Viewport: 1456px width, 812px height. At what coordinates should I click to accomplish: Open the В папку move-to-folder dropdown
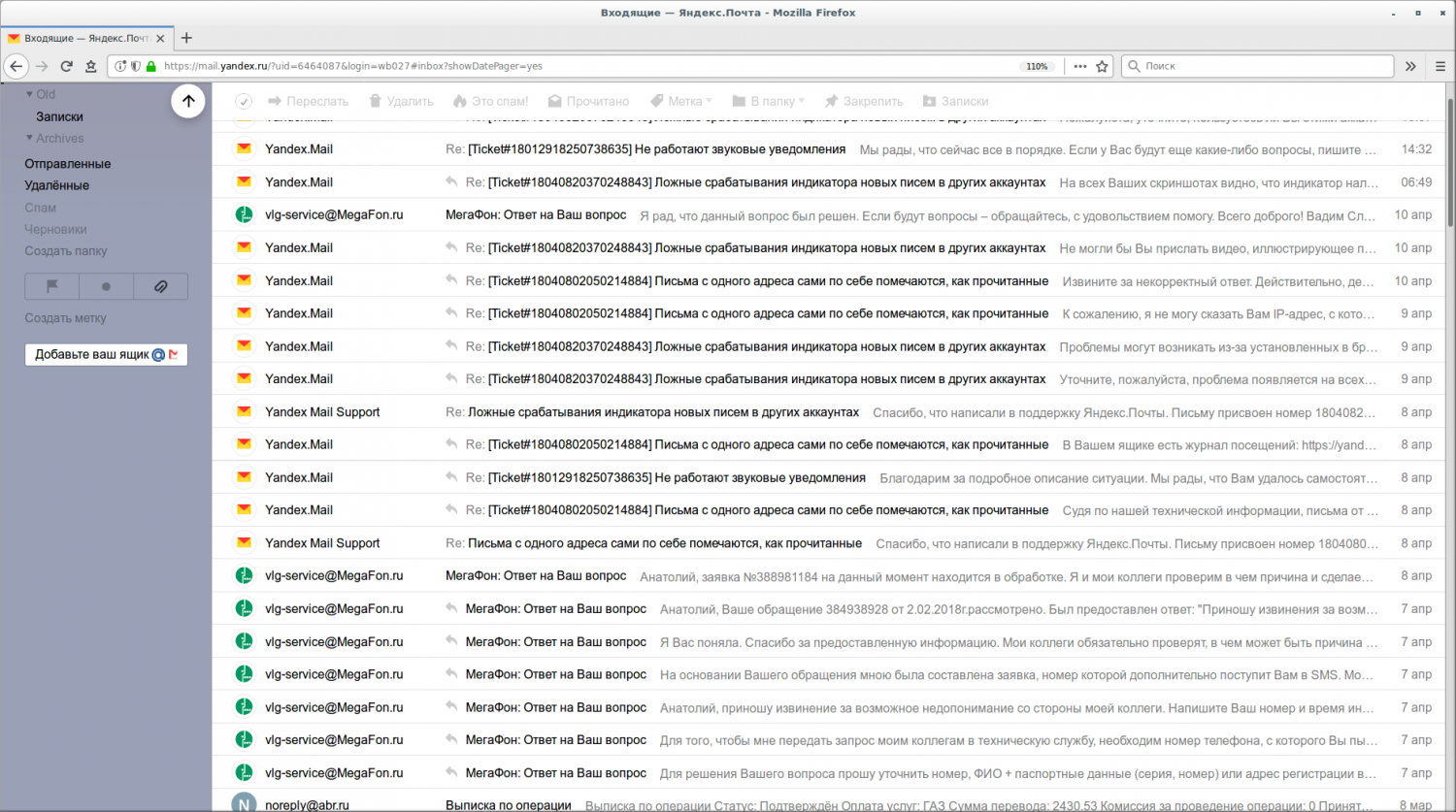(x=769, y=101)
